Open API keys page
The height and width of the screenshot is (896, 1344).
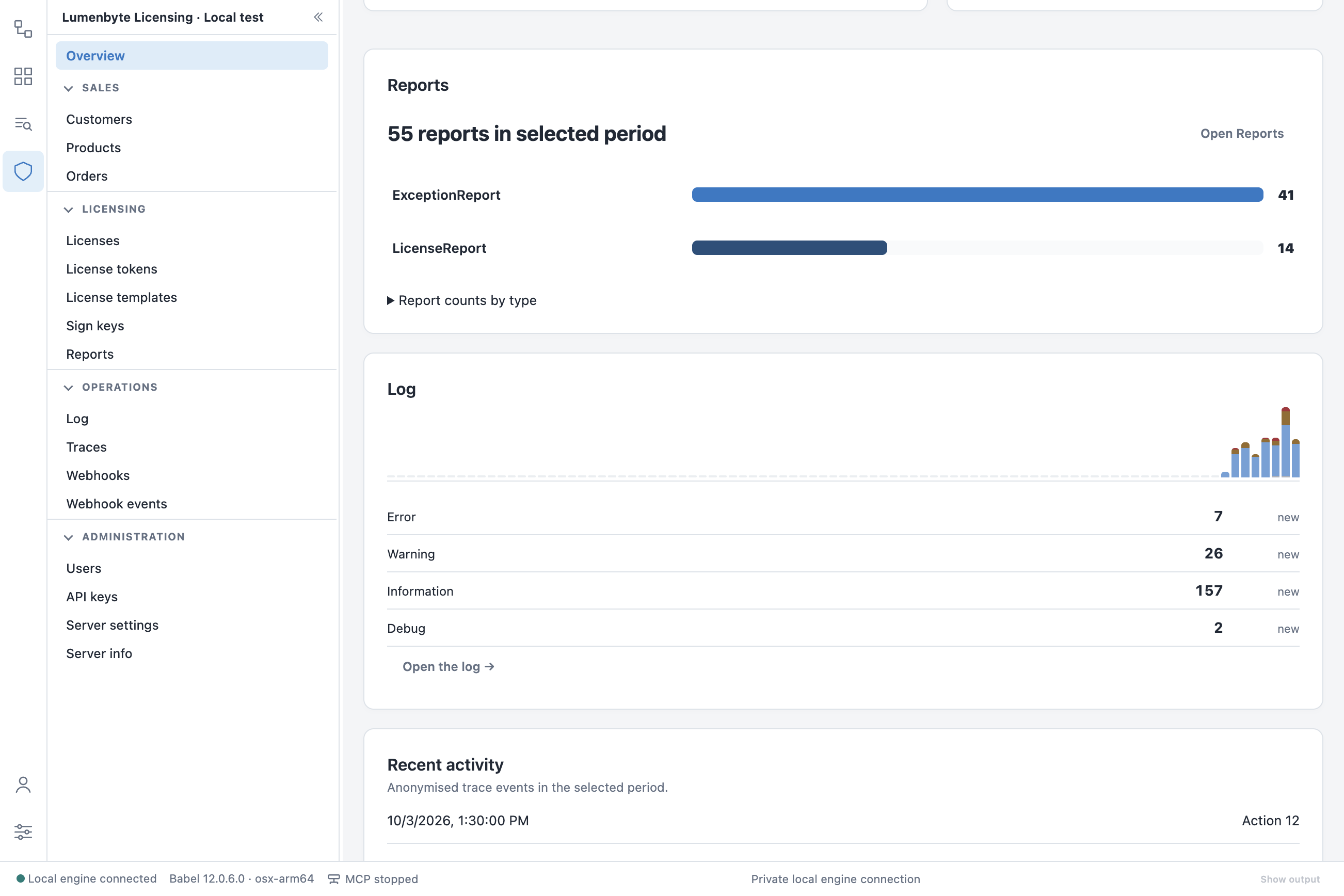pyautogui.click(x=91, y=597)
